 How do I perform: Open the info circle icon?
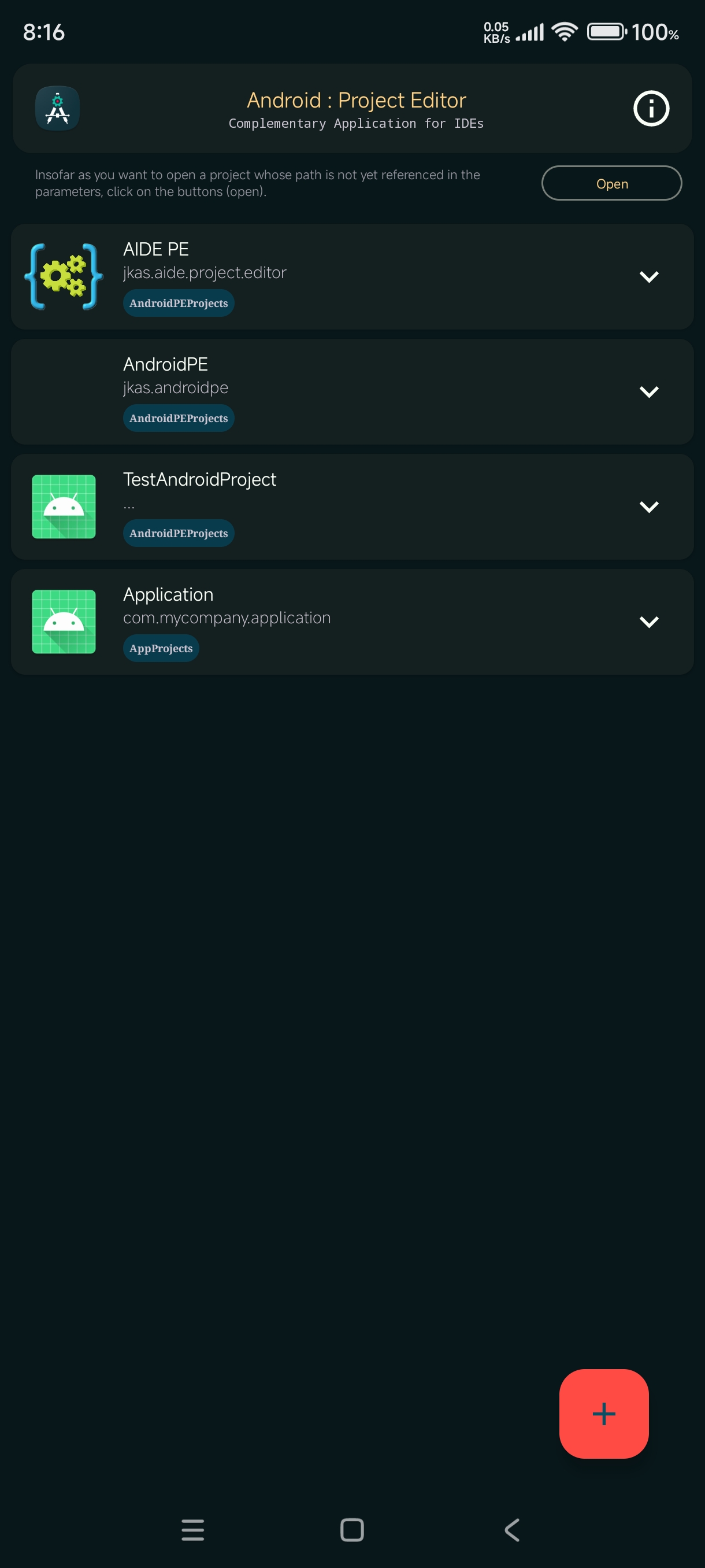pos(651,108)
